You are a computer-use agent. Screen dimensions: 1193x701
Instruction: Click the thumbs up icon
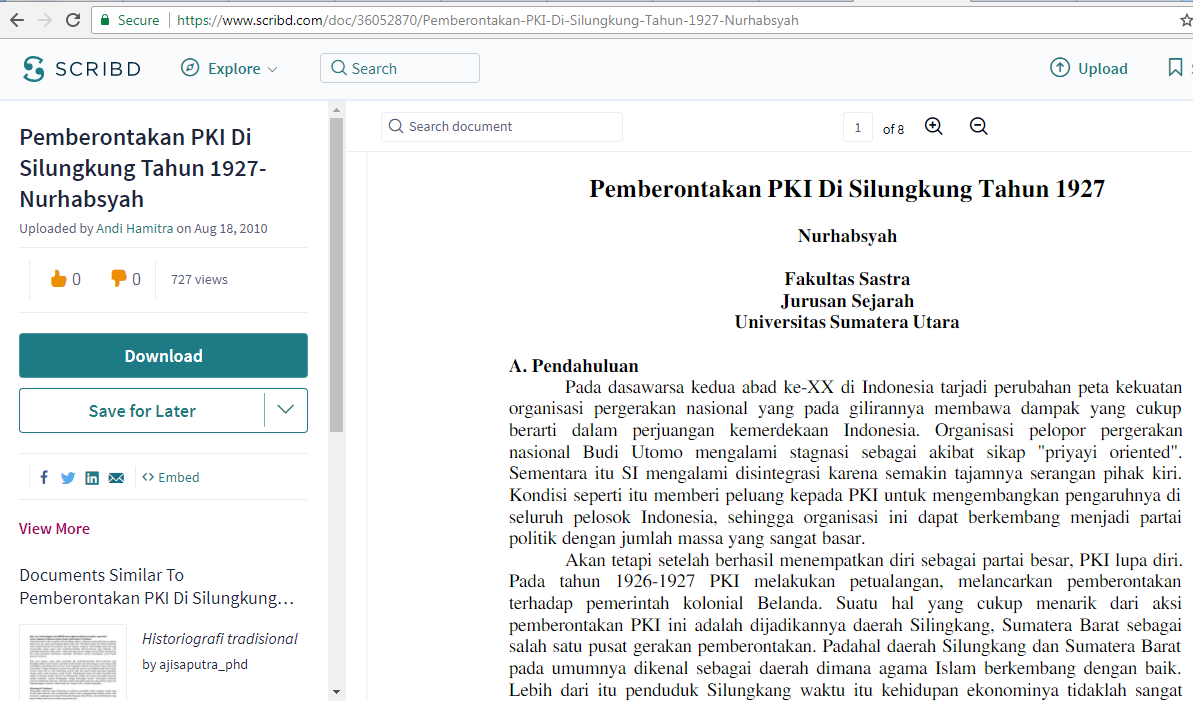click(x=58, y=279)
